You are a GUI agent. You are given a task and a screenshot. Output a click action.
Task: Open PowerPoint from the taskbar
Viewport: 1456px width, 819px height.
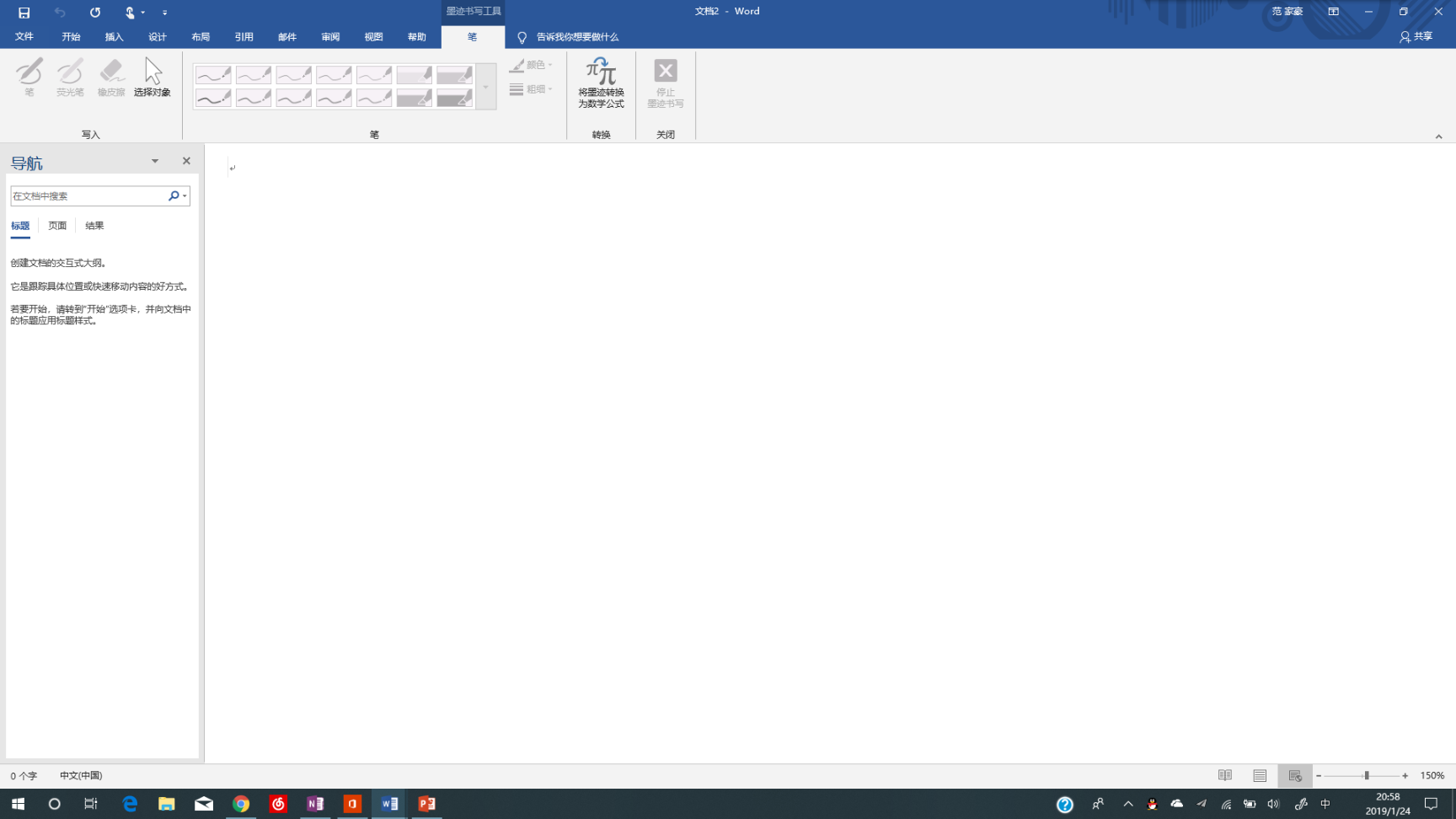click(x=426, y=804)
